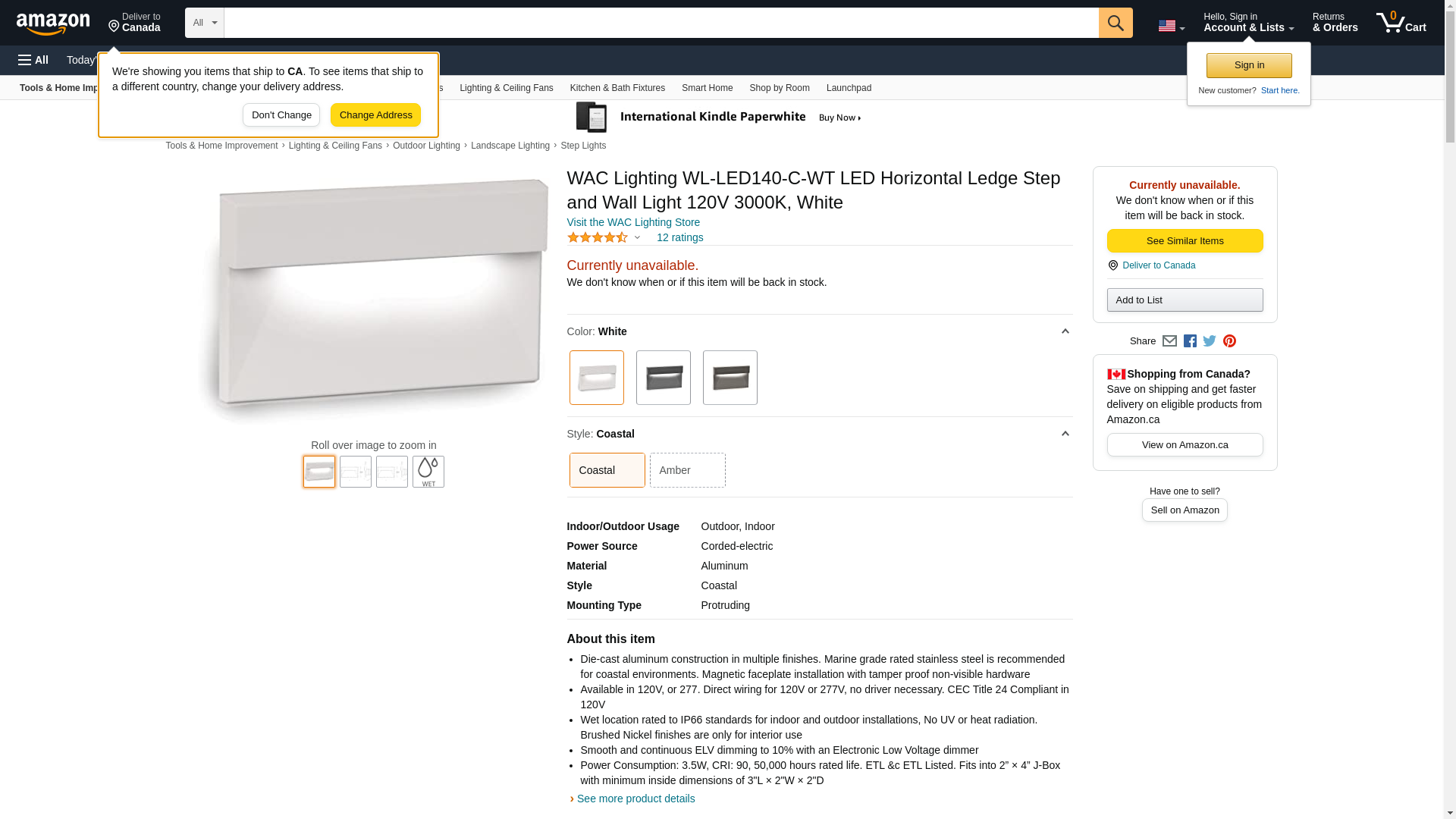Screen dimensions: 1456x819
Task: Share the product on Twitter
Action: coord(1210,341)
